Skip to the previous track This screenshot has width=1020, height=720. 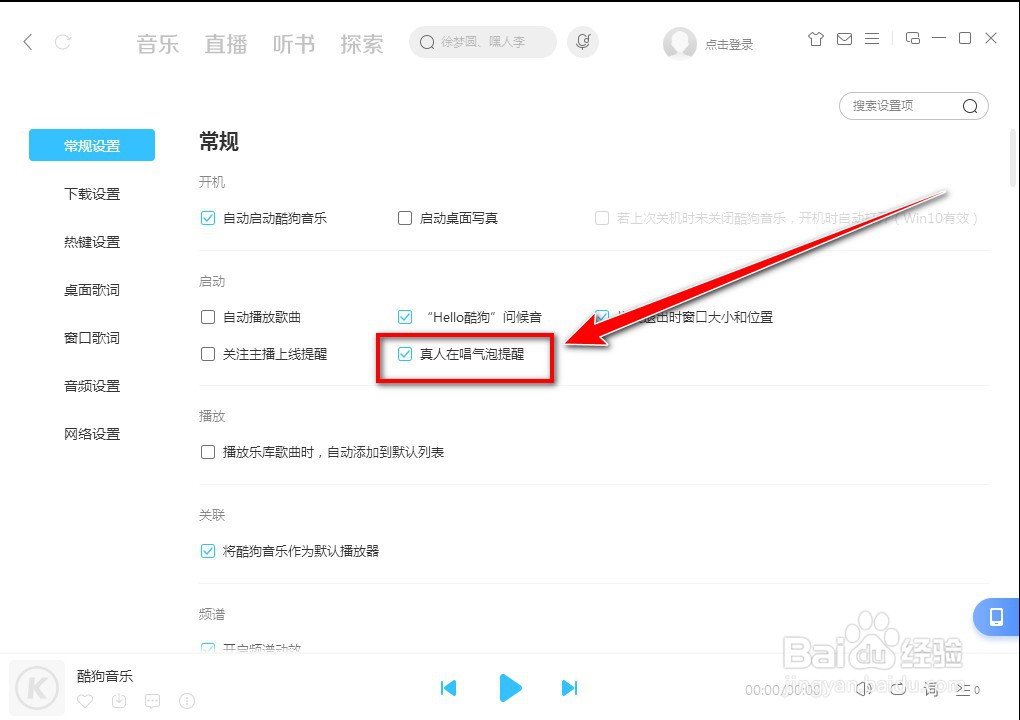[448, 687]
